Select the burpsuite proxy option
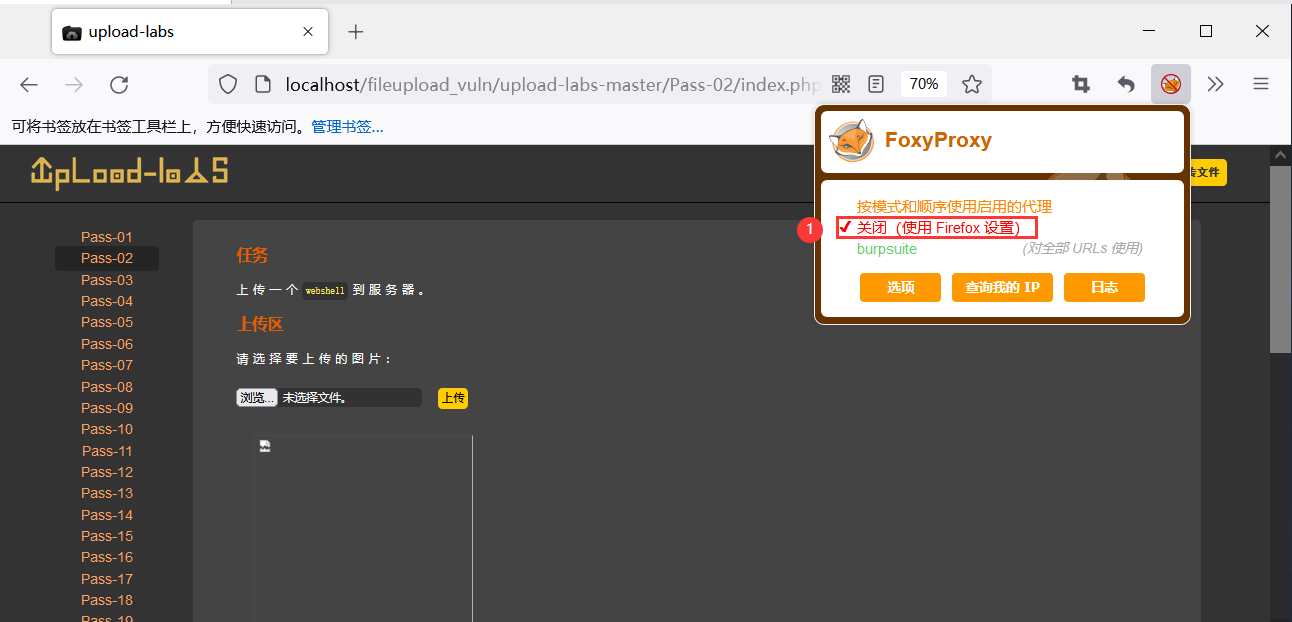Image resolution: width=1292 pixels, height=622 pixels. tap(887, 249)
